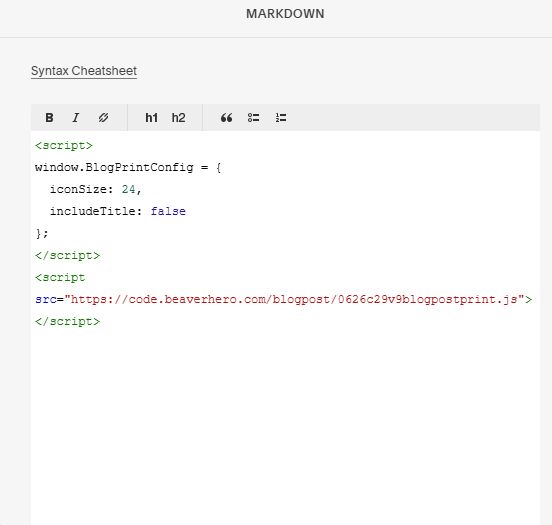Image resolution: width=552 pixels, height=525 pixels.
Task: Apply heading 2 with the h2 button
Action: [x=178, y=118]
